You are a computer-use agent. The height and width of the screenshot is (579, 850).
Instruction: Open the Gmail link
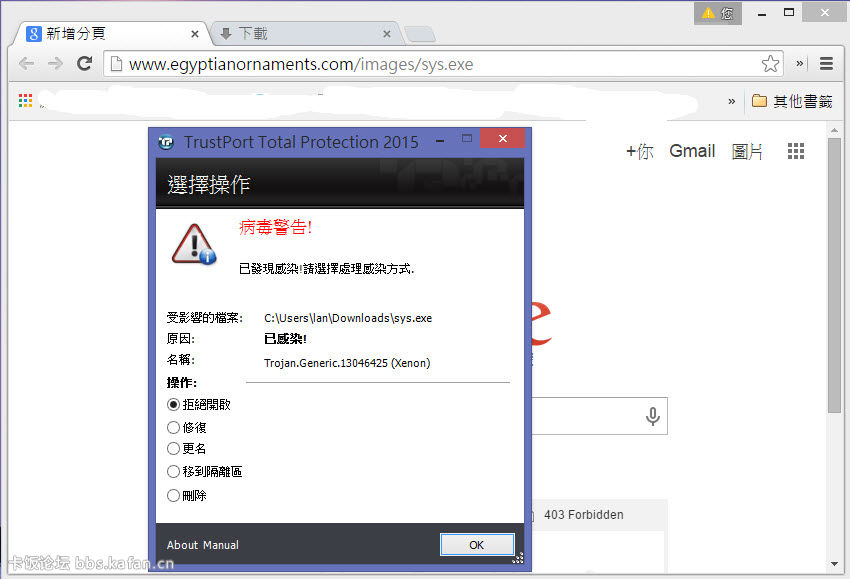[692, 151]
